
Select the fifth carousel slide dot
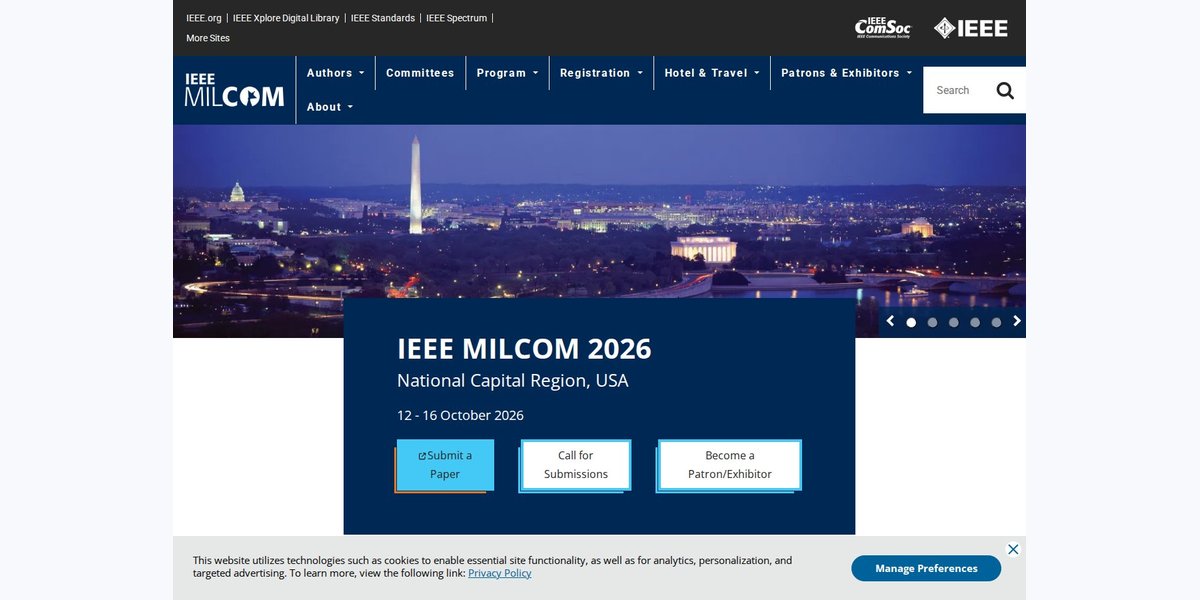(996, 322)
